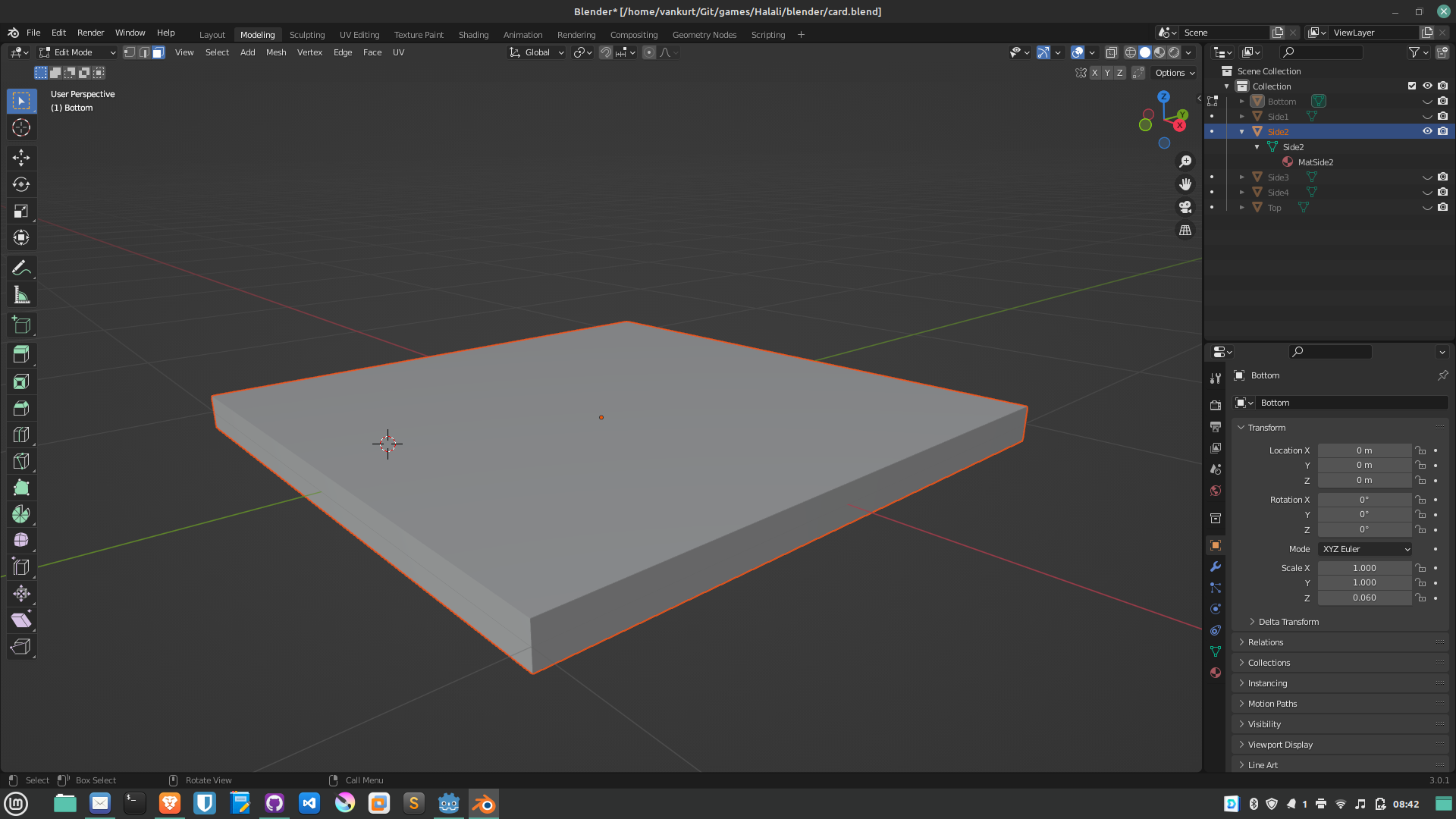Image resolution: width=1456 pixels, height=819 pixels.
Task: Click the Mesh menu item
Action: pos(275,52)
